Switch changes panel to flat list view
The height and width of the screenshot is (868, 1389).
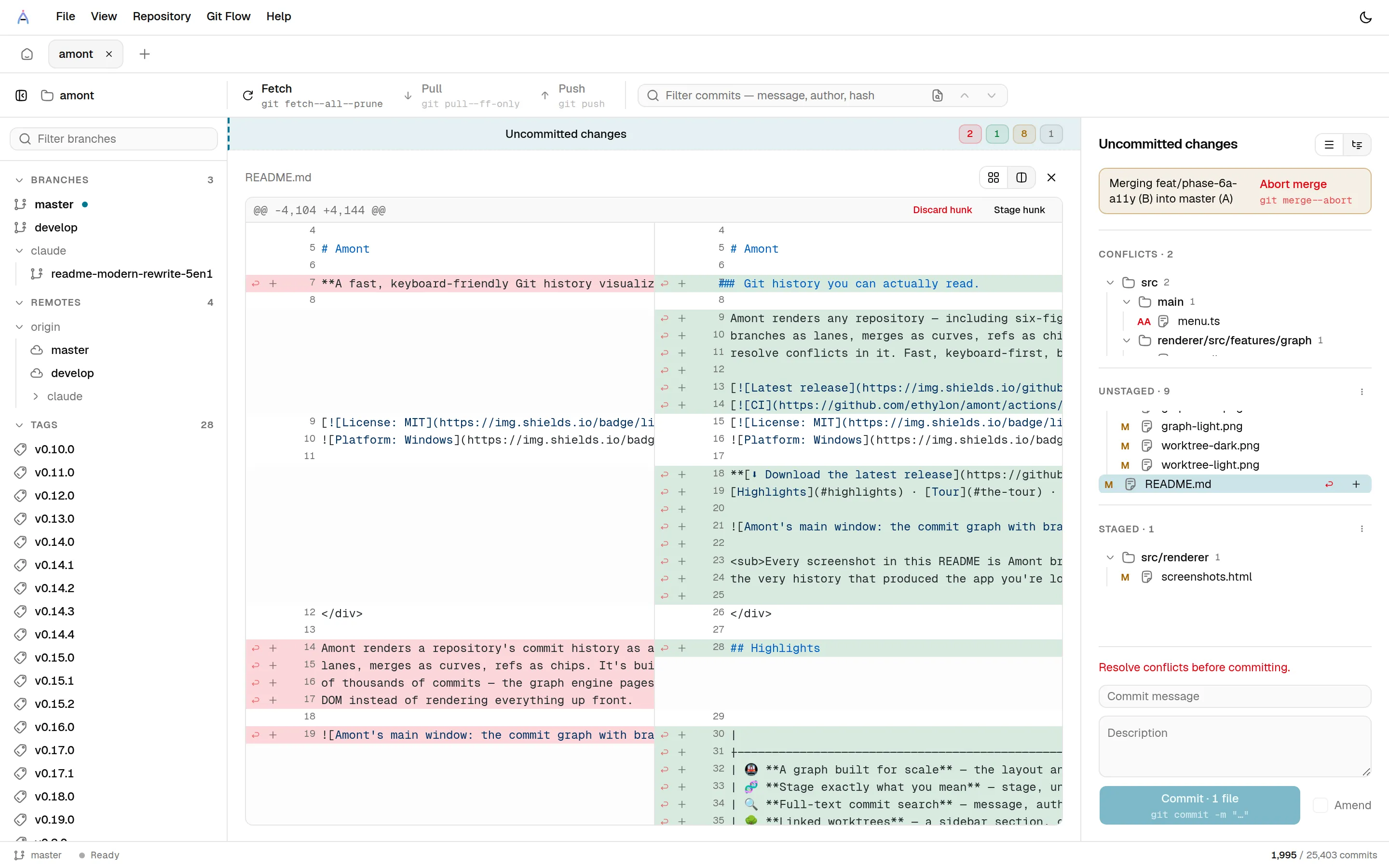click(1329, 145)
